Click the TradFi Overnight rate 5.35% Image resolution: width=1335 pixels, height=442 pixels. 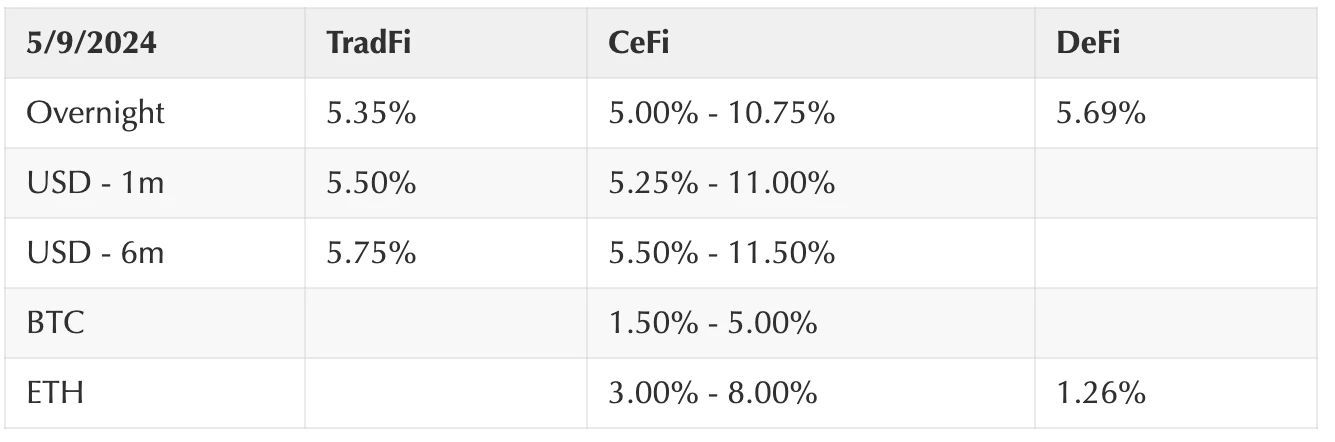pyautogui.click(x=370, y=113)
